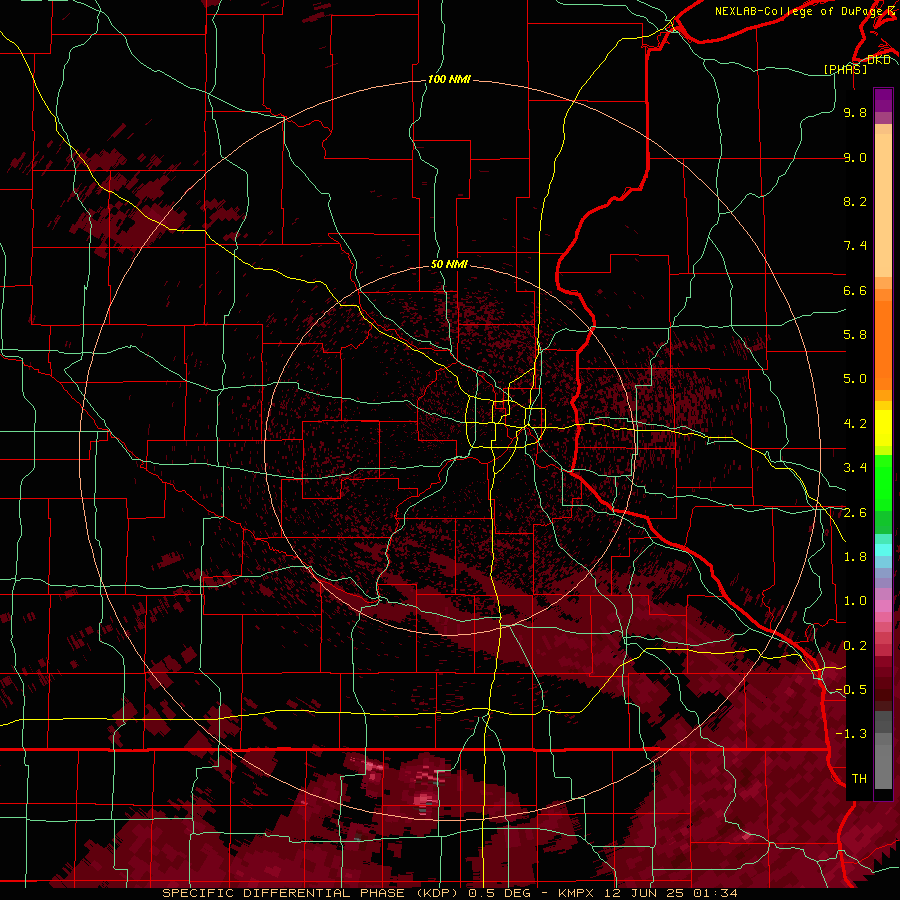The image size is (900, 900).
Task: Click the 1.0 value on the scale
Action: coord(855,601)
